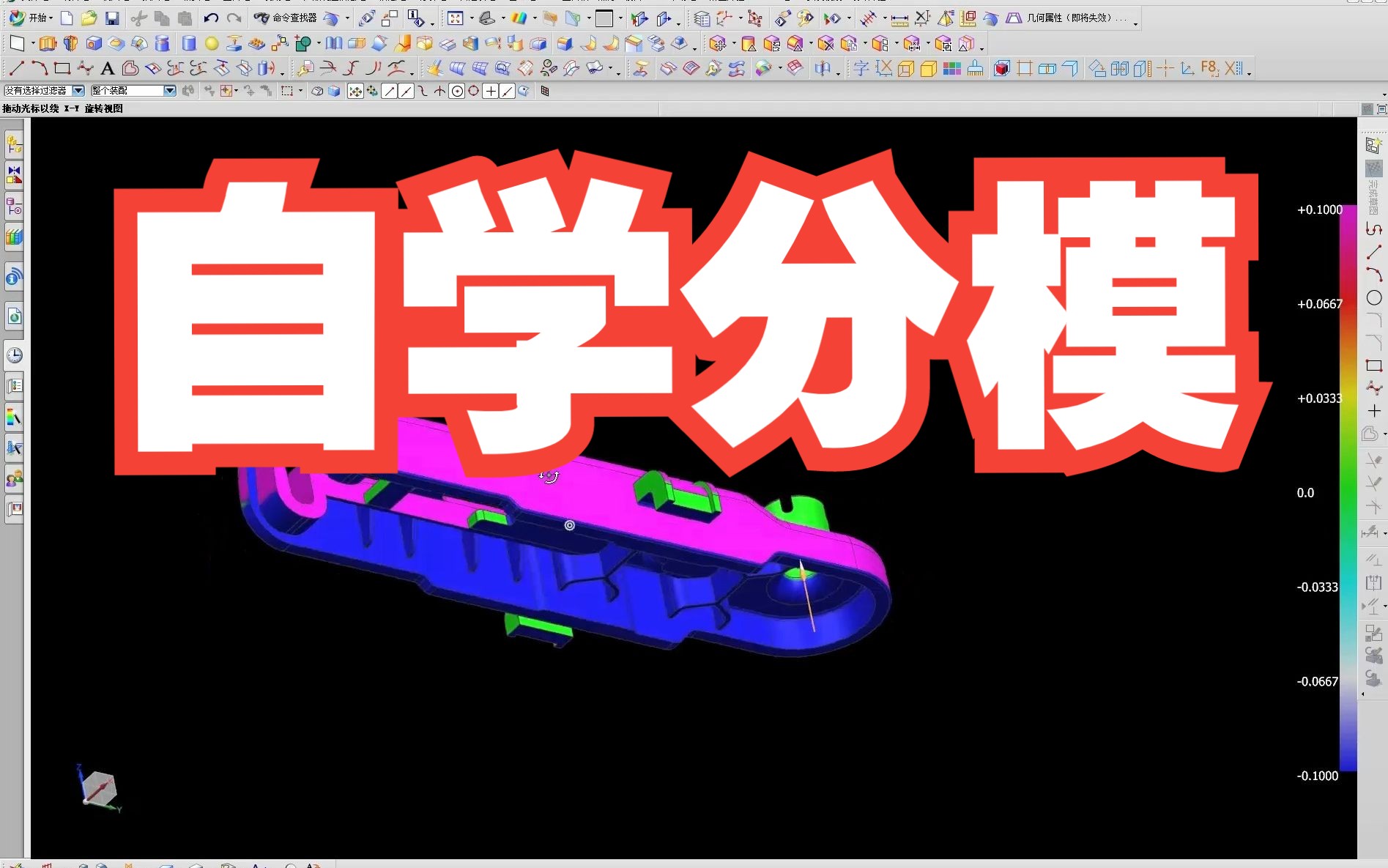Viewport: 1388px width, 868px height.
Task: Select the Extrude tool in the feature toolbar
Action: pyautogui.click(x=48, y=42)
